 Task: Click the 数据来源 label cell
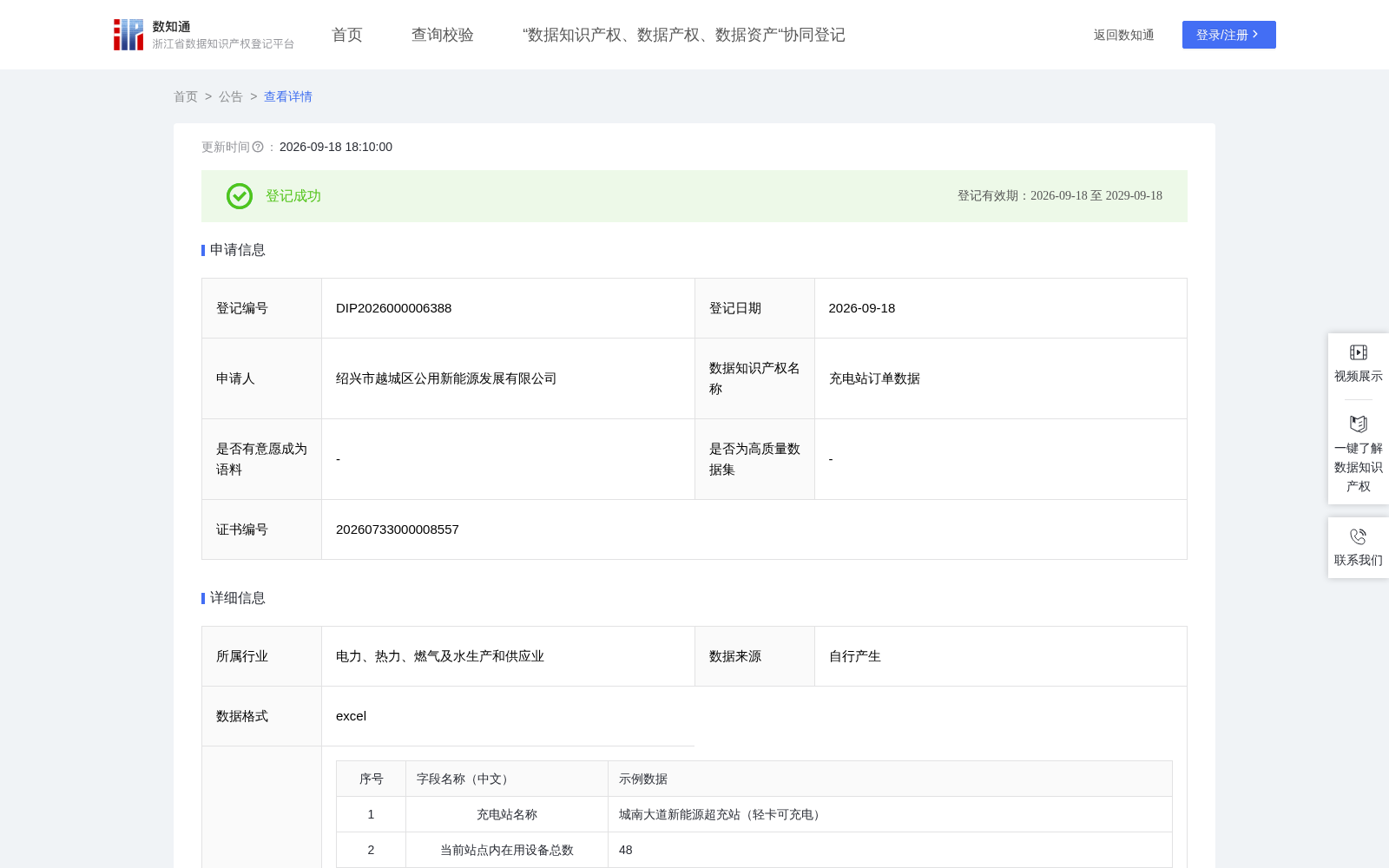[x=755, y=656]
